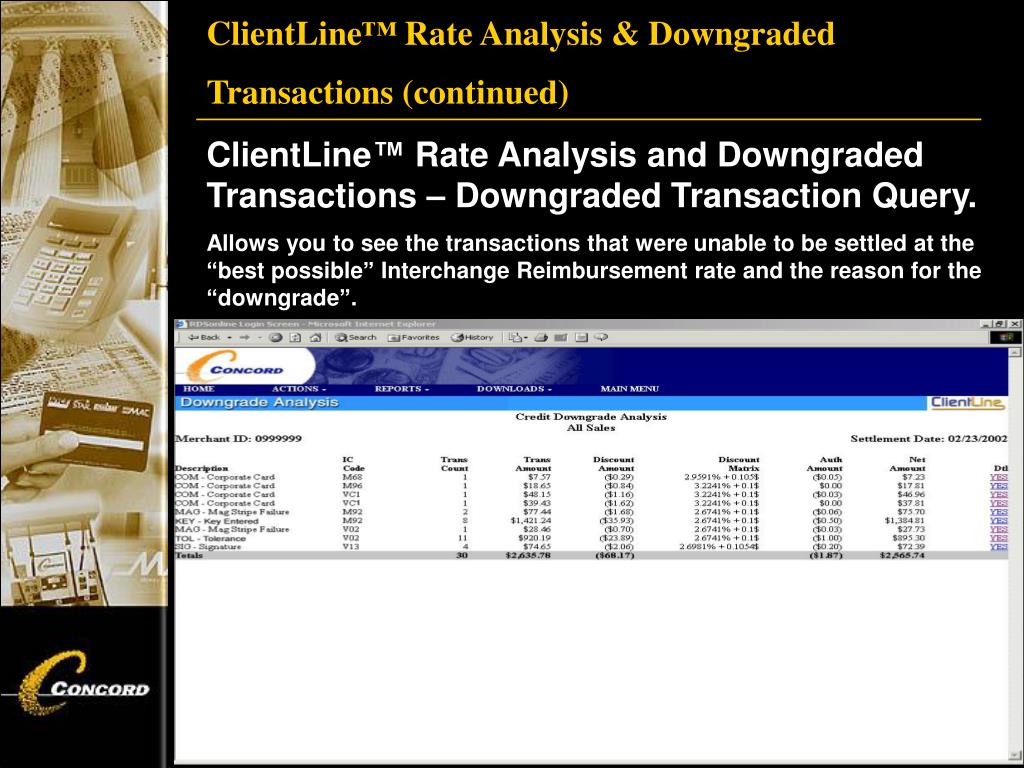The height and width of the screenshot is (768, 1024).
Task: Click the Internet Explorer Windows flag throbber
Action: [1005, 338]
